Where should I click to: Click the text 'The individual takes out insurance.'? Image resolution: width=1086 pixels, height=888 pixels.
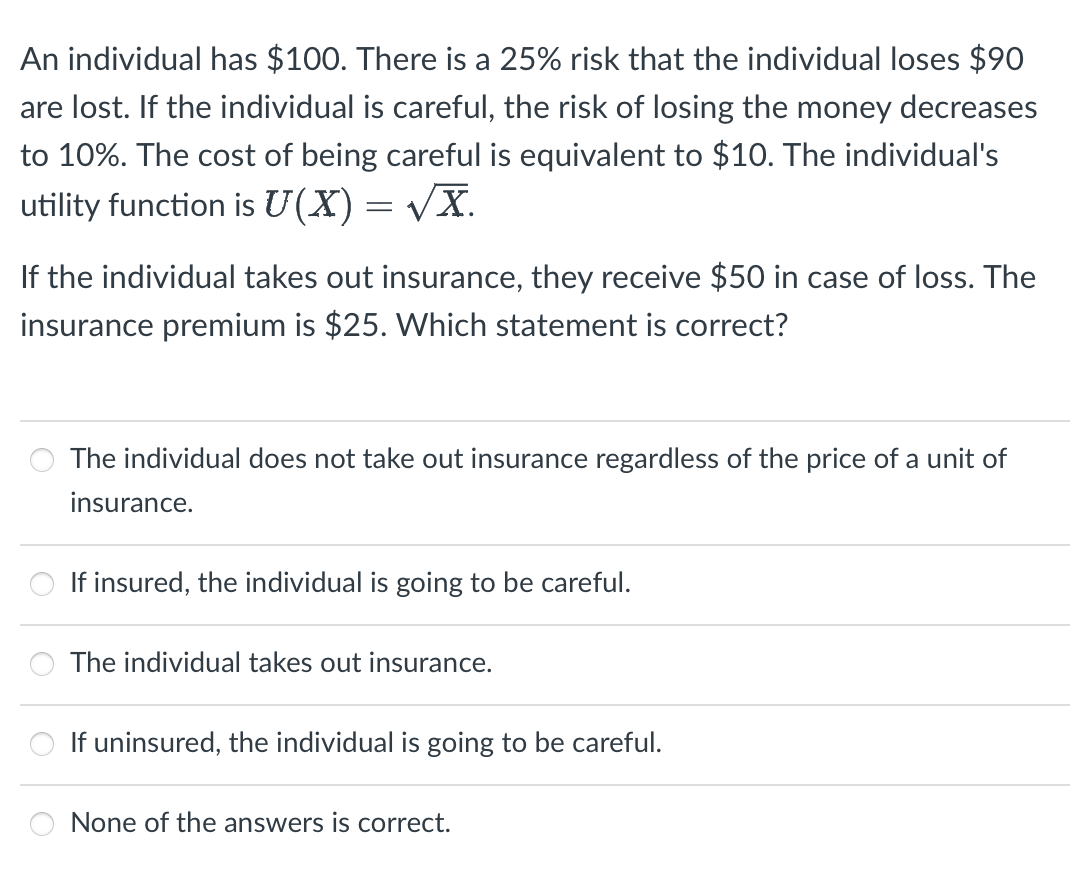[x=280, y=663]
